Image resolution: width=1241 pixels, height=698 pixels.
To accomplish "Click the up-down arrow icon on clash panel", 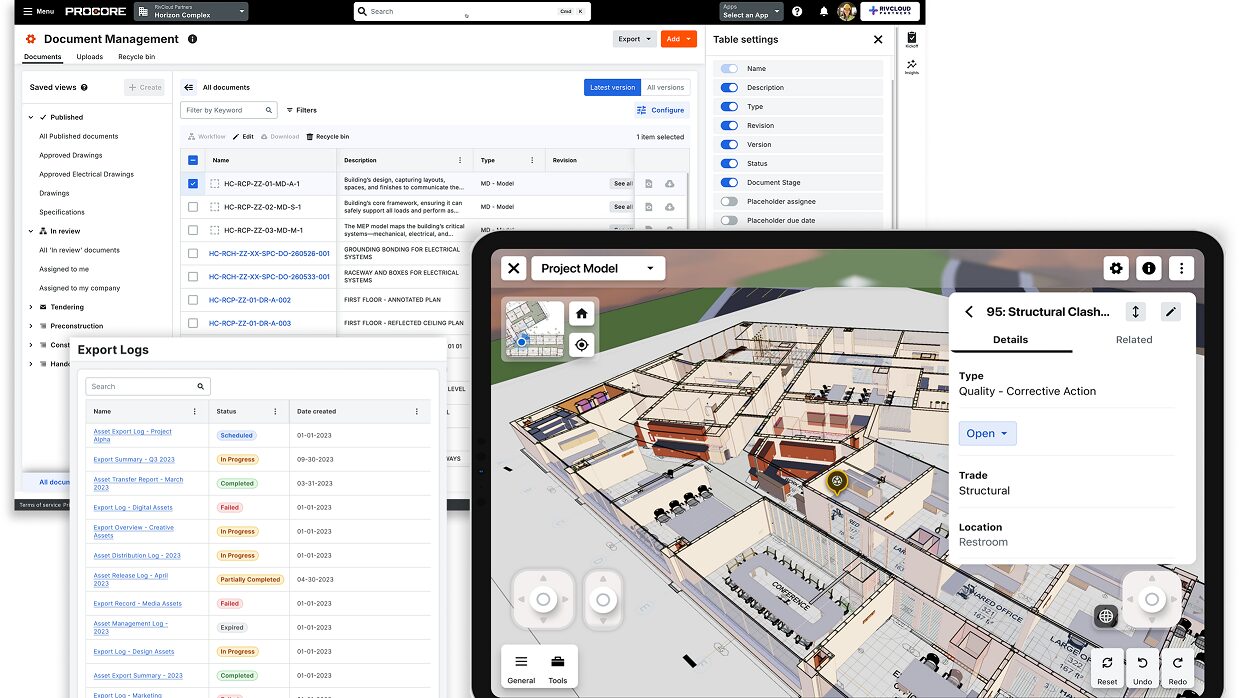I will tap(1135, 312).
